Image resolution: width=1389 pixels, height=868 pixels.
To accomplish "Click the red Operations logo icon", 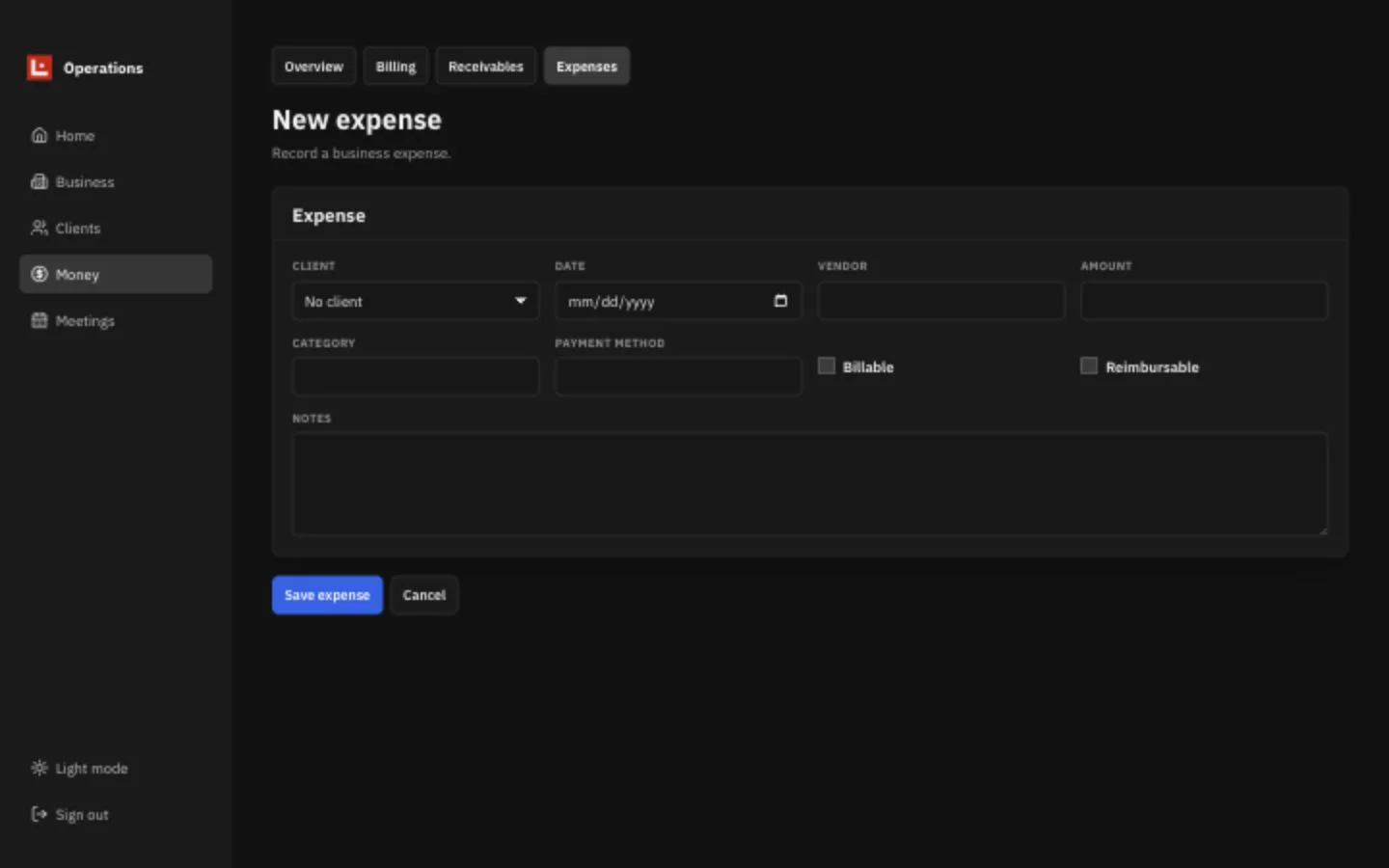I will pyautogui.click(x=40, y=68).
